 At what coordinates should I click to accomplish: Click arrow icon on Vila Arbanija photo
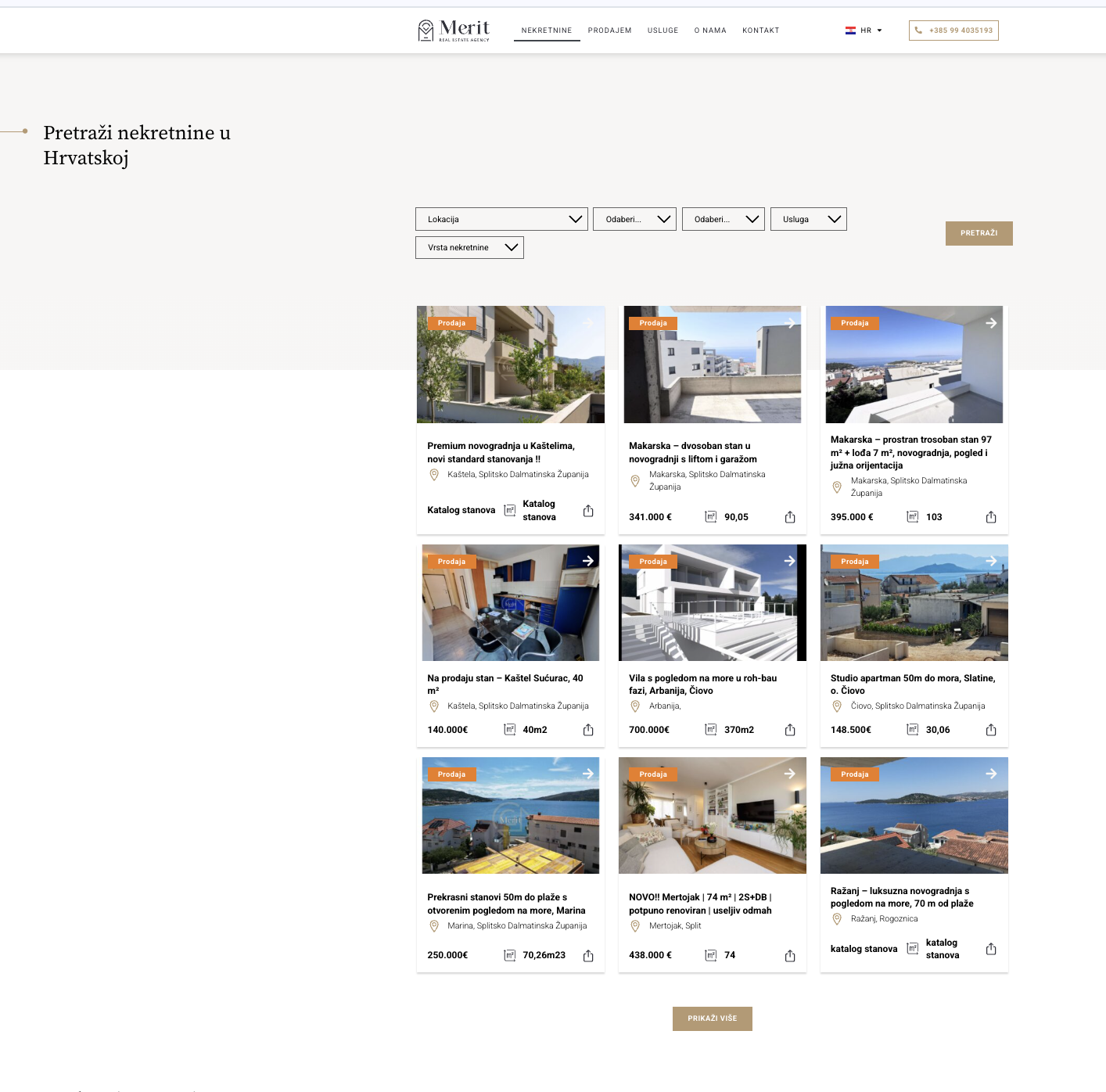(790, 561)
